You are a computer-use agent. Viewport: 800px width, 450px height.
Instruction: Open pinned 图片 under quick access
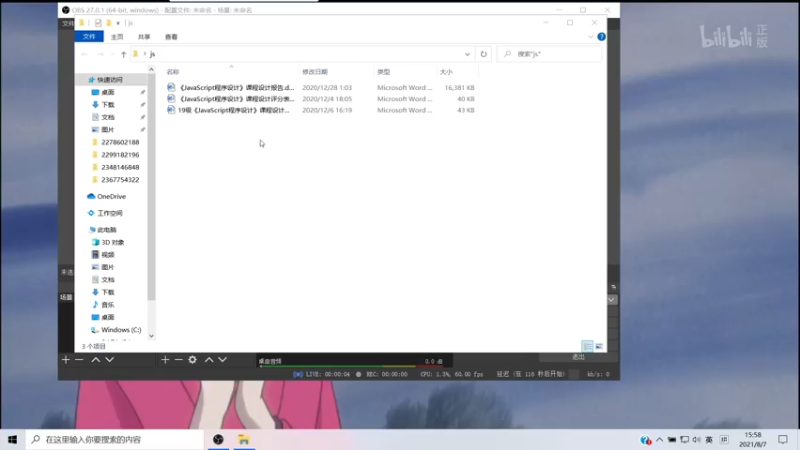tap(108, 130)
